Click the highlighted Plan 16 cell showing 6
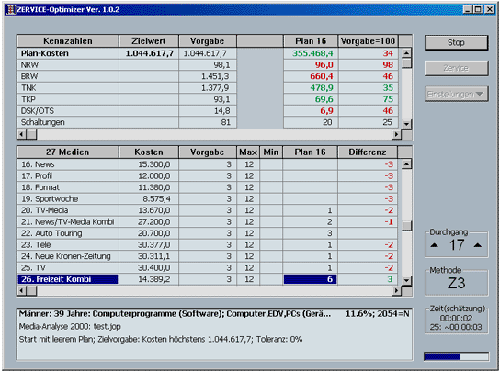The image size is (500, 372). 310,279
